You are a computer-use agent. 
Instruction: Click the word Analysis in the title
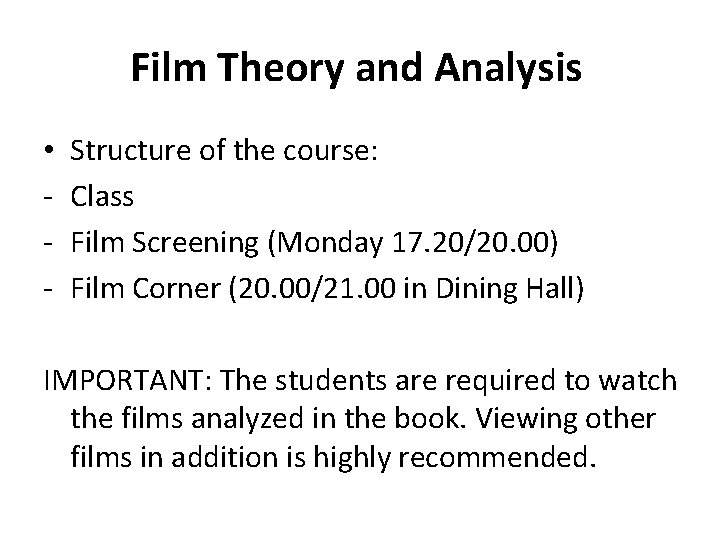point(508,68)
